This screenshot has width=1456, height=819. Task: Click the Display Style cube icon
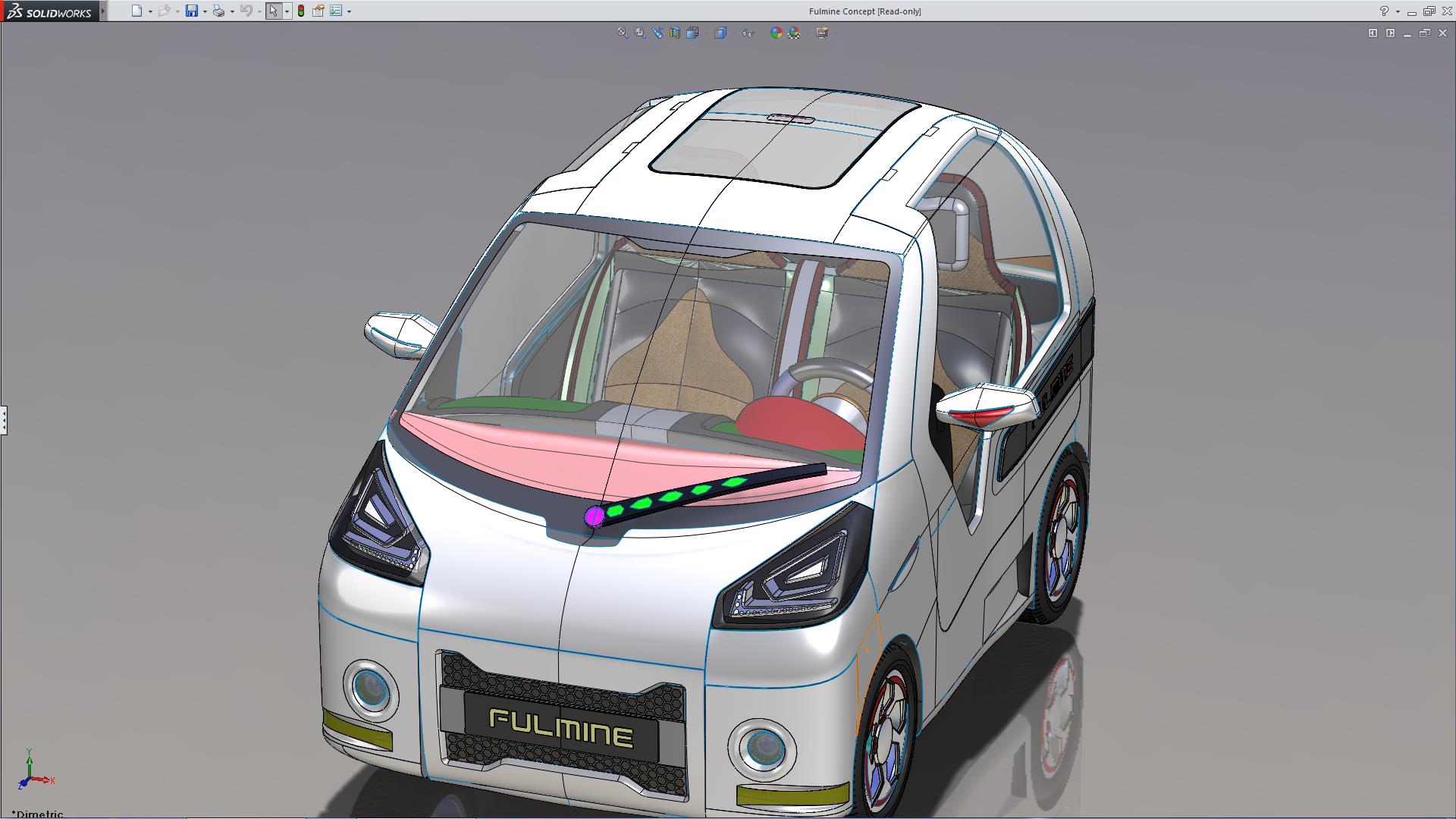coord(720,33)
